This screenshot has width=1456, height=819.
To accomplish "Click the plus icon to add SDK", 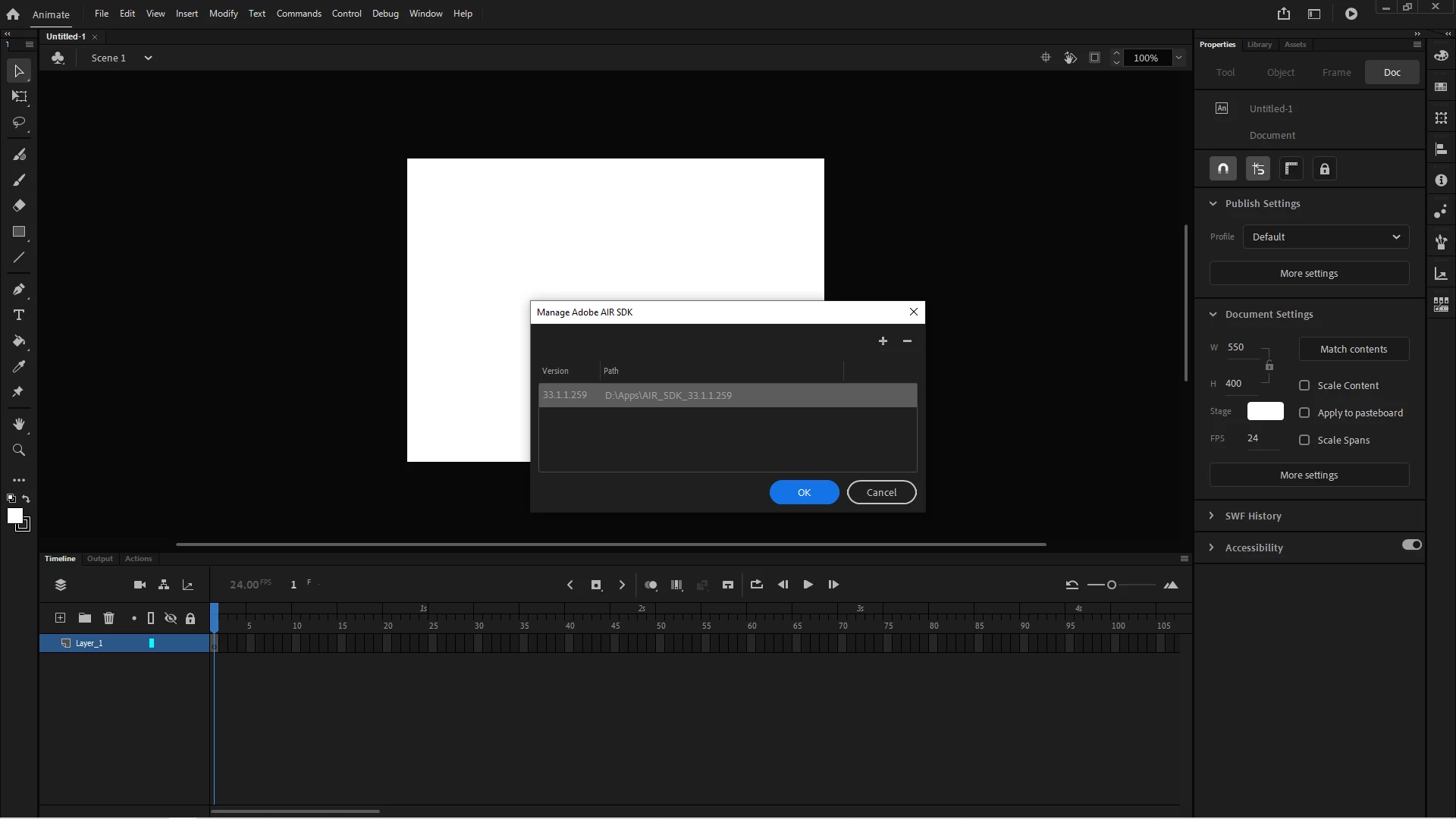I will 883,341.
